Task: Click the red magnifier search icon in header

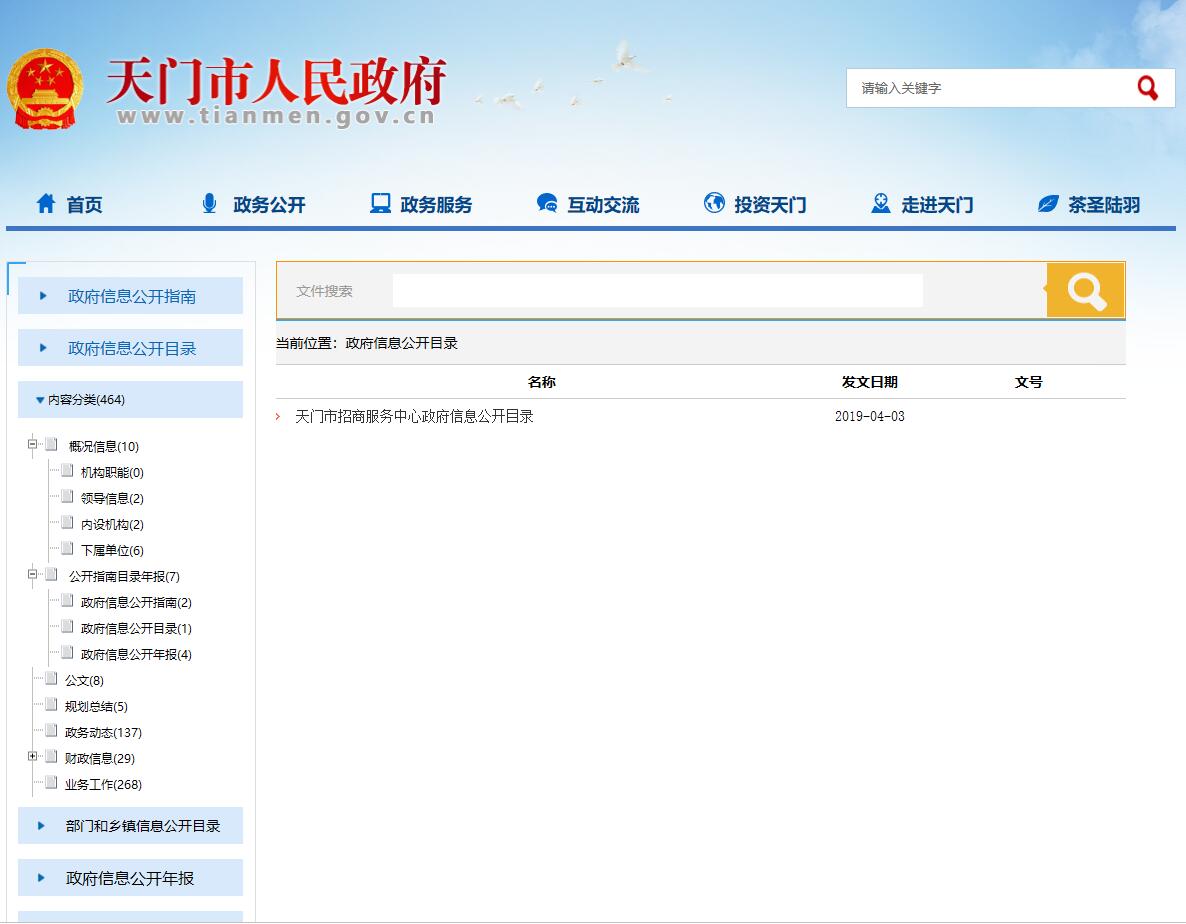Action: click(1147, 88)
